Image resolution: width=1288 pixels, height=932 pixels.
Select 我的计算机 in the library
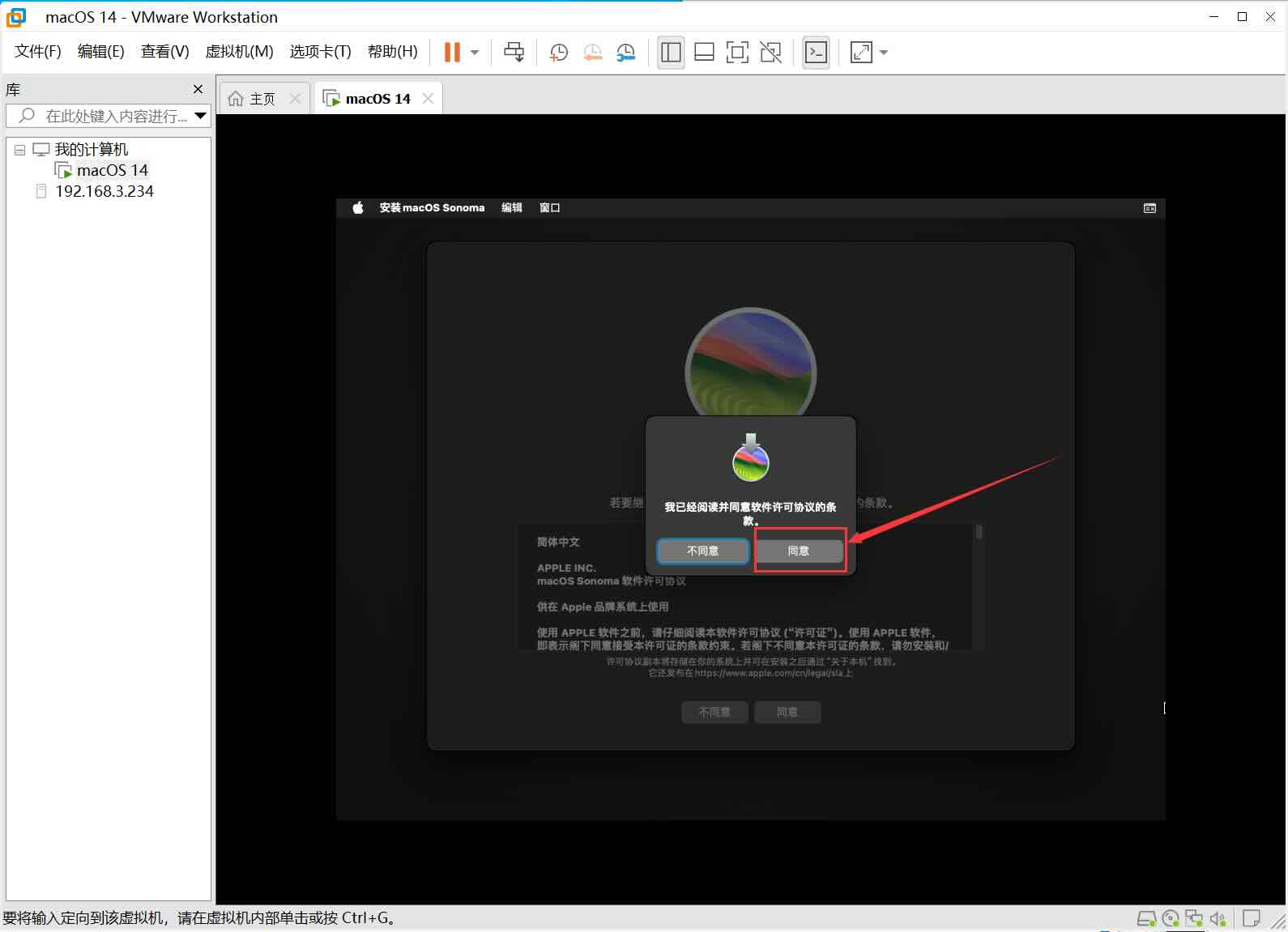point(91,150)
